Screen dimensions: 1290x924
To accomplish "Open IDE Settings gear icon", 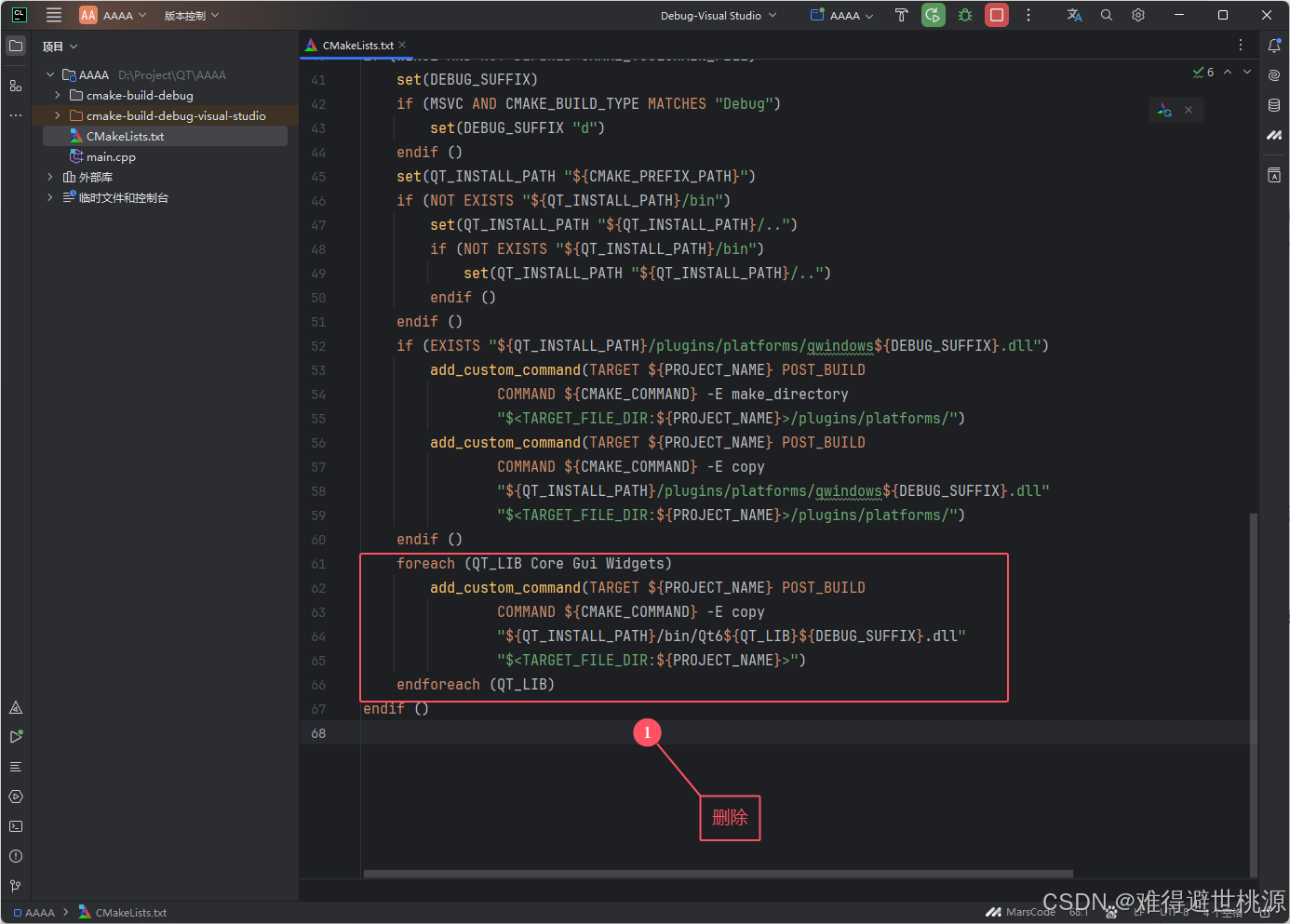I will (1138, 15).
